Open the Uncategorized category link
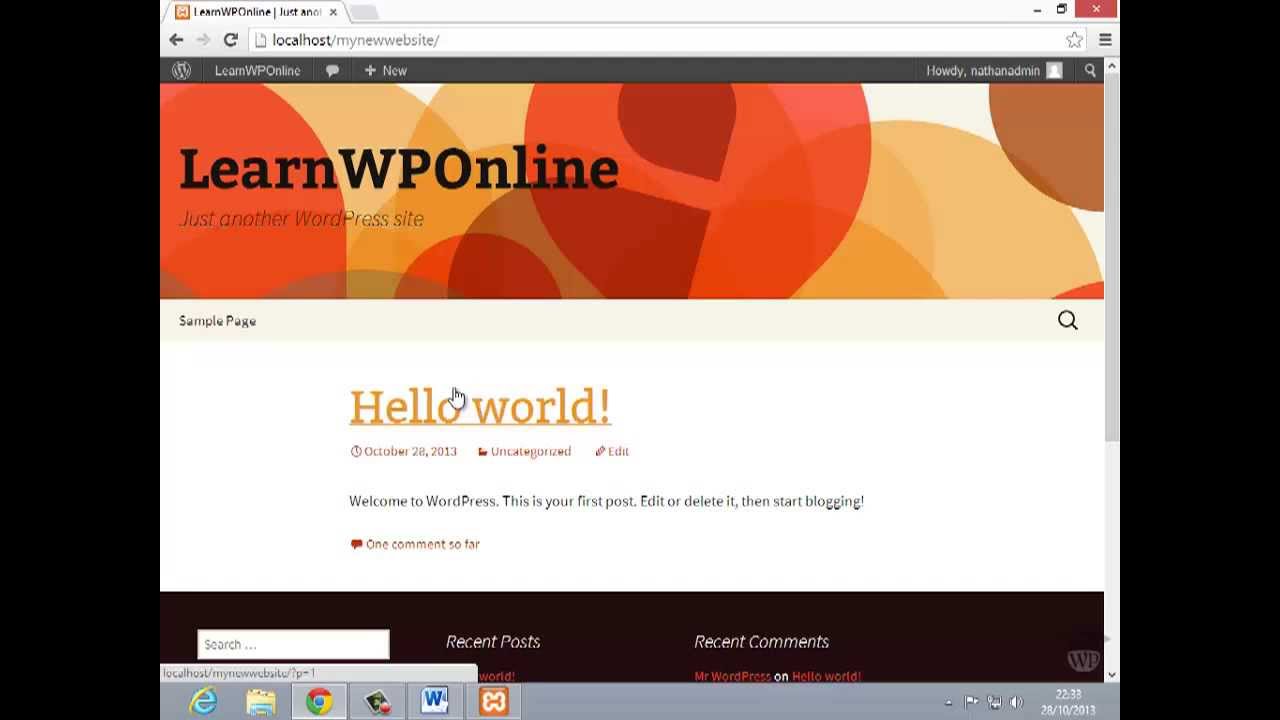Viewport: 1280px width, 720px height. click(530, 451)
